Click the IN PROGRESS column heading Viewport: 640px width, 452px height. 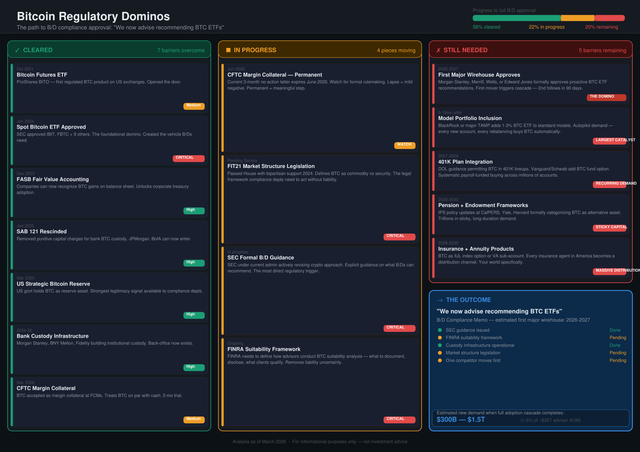click(255, 50)
